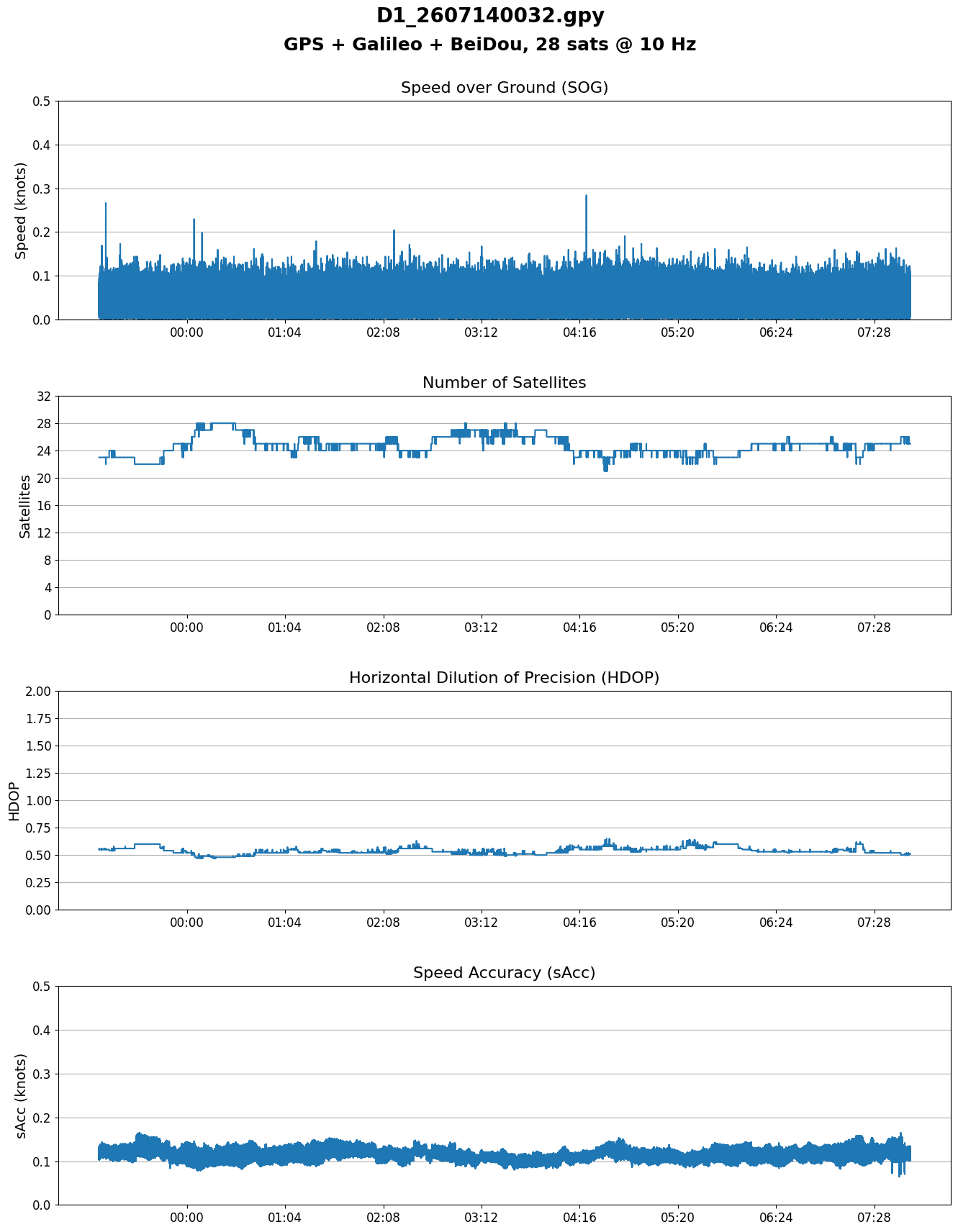Click the 07:28 tick under sAcc chart

point(874,1218)
